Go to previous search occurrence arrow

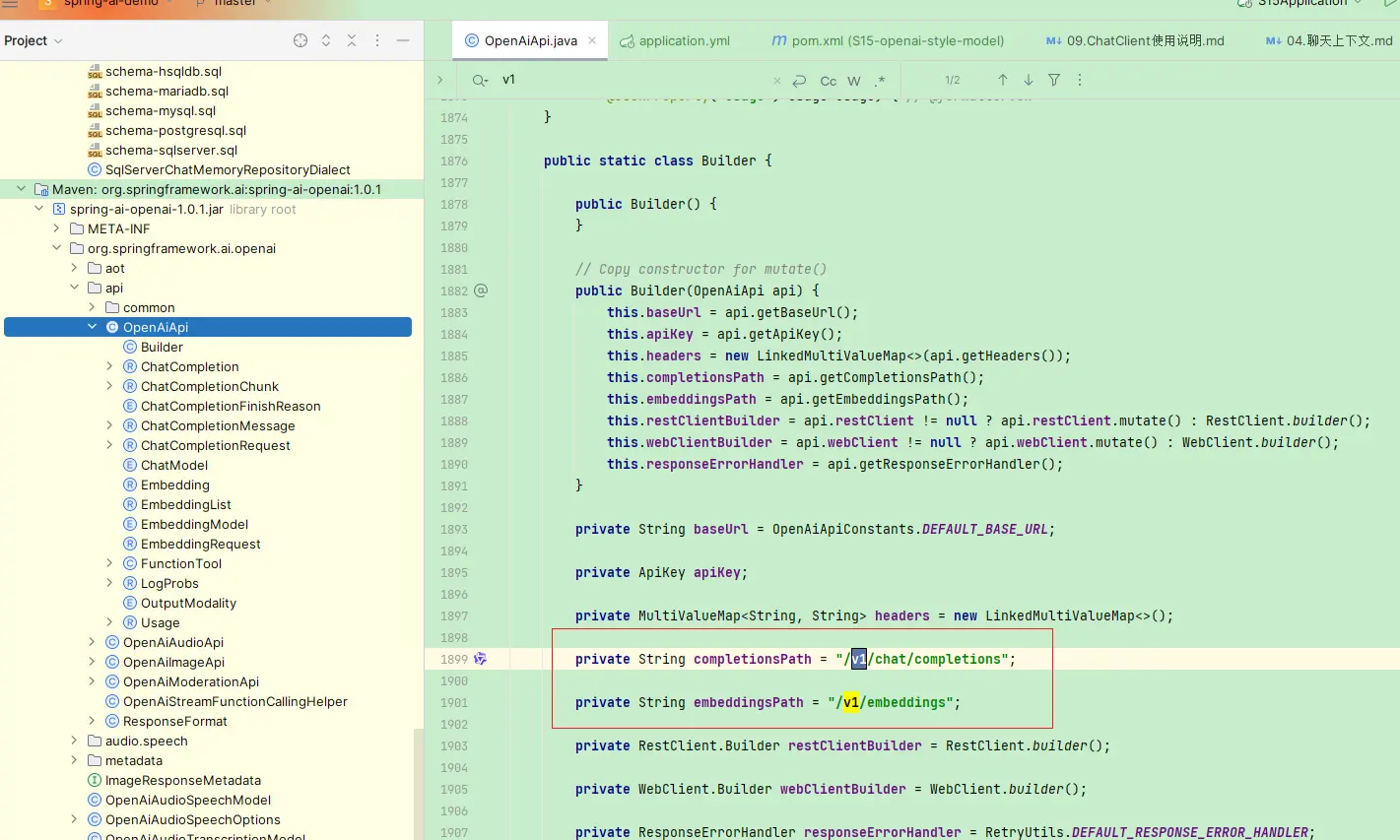click(1003, 80)
